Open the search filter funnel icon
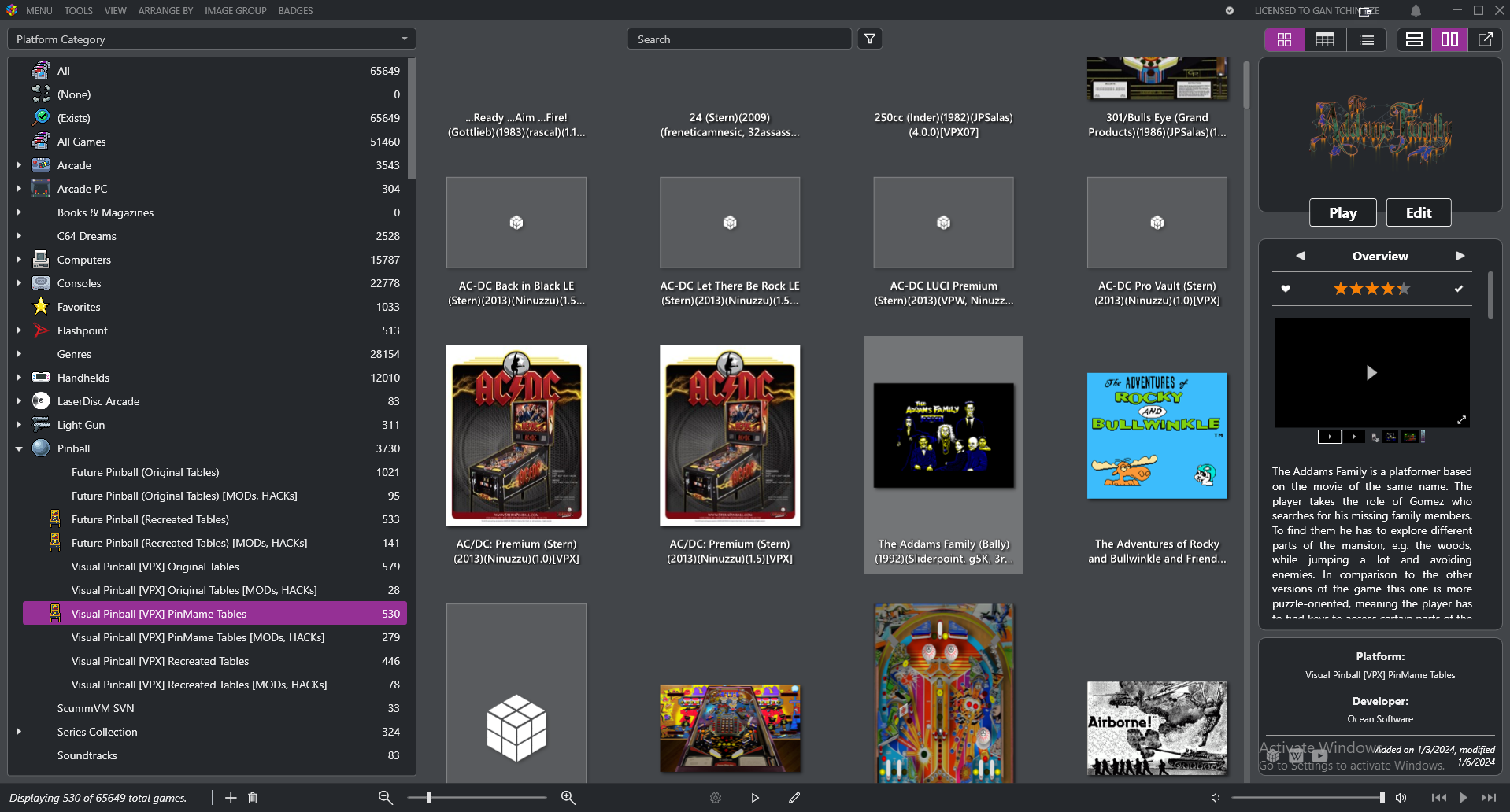Screen dimensions: 1510x812 point(870,39)
